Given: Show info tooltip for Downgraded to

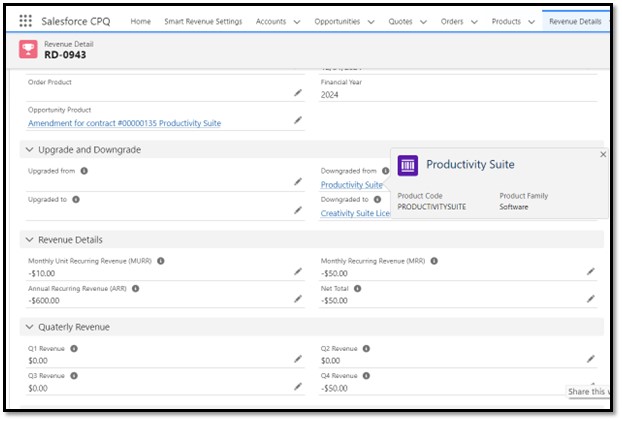Looking at the screenshot, I should (x=377, y=200).
